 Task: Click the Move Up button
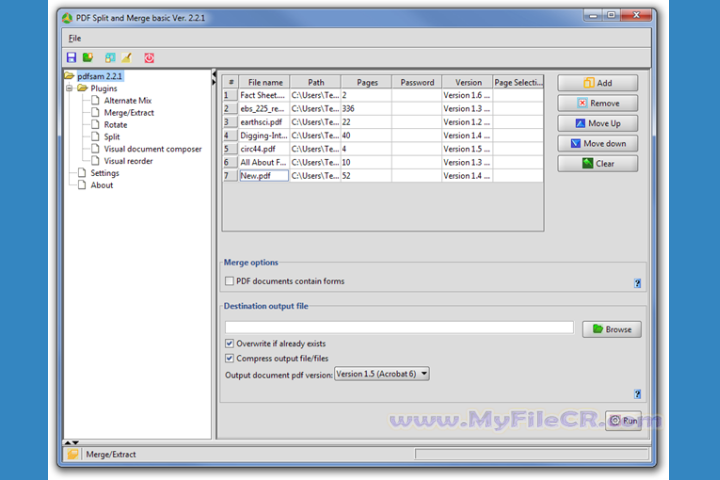click(597, 124)
